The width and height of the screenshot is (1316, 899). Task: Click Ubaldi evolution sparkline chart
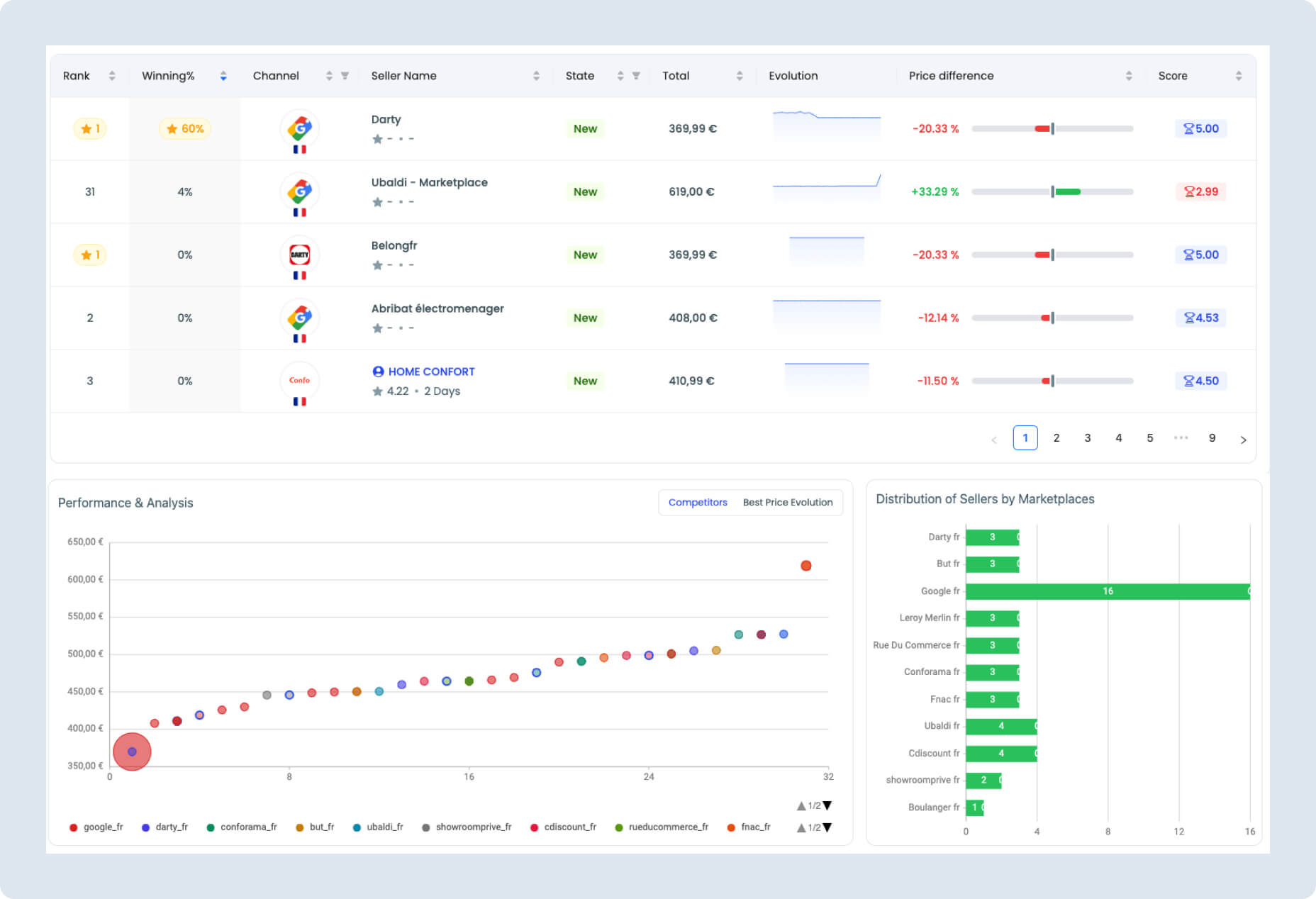coord(827,188)
